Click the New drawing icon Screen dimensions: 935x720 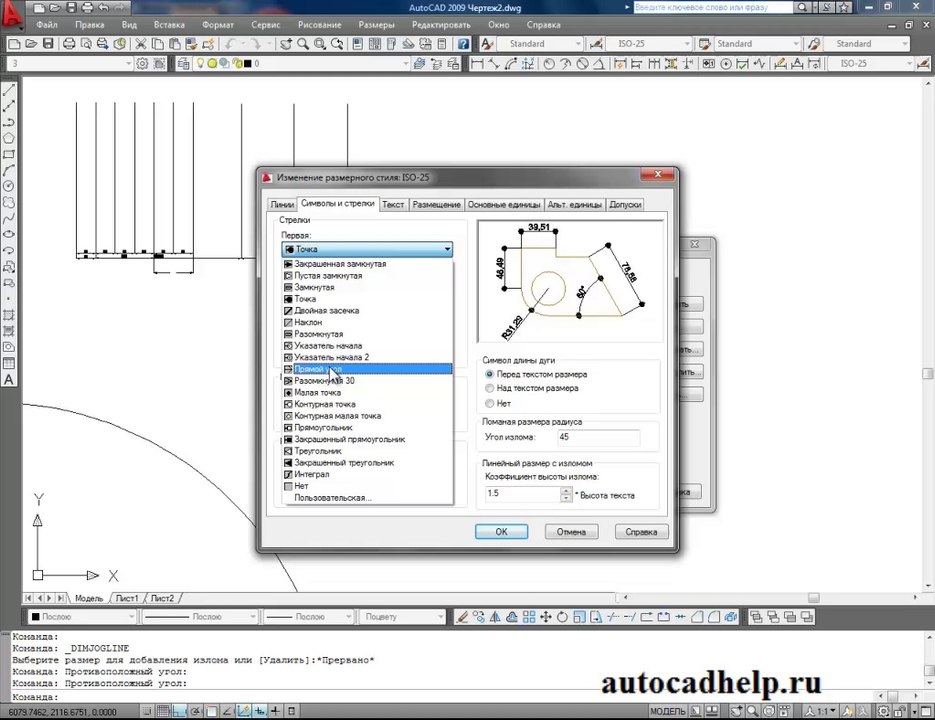[x=14, y=44]
